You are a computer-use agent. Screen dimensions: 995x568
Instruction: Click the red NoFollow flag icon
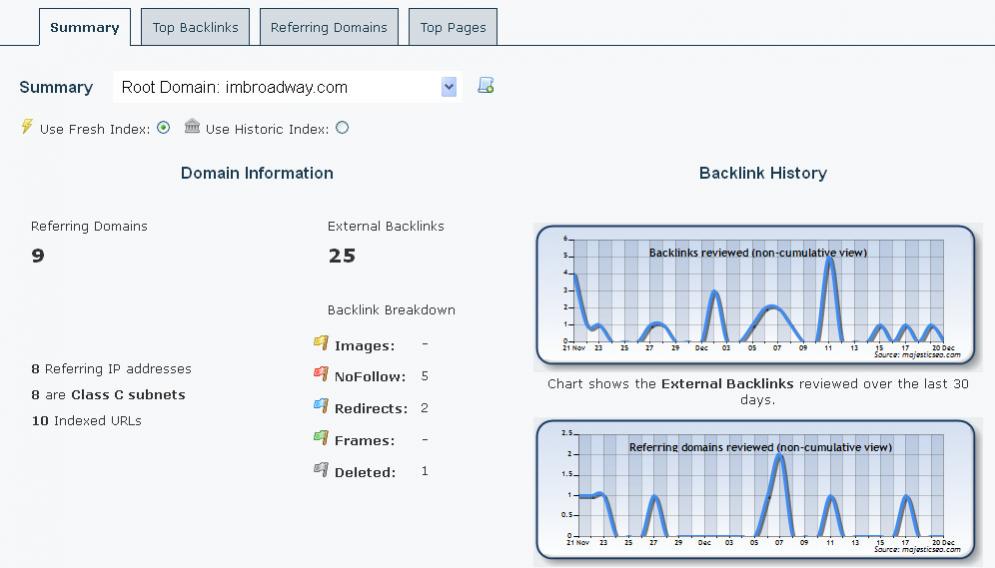pos(321,375)
